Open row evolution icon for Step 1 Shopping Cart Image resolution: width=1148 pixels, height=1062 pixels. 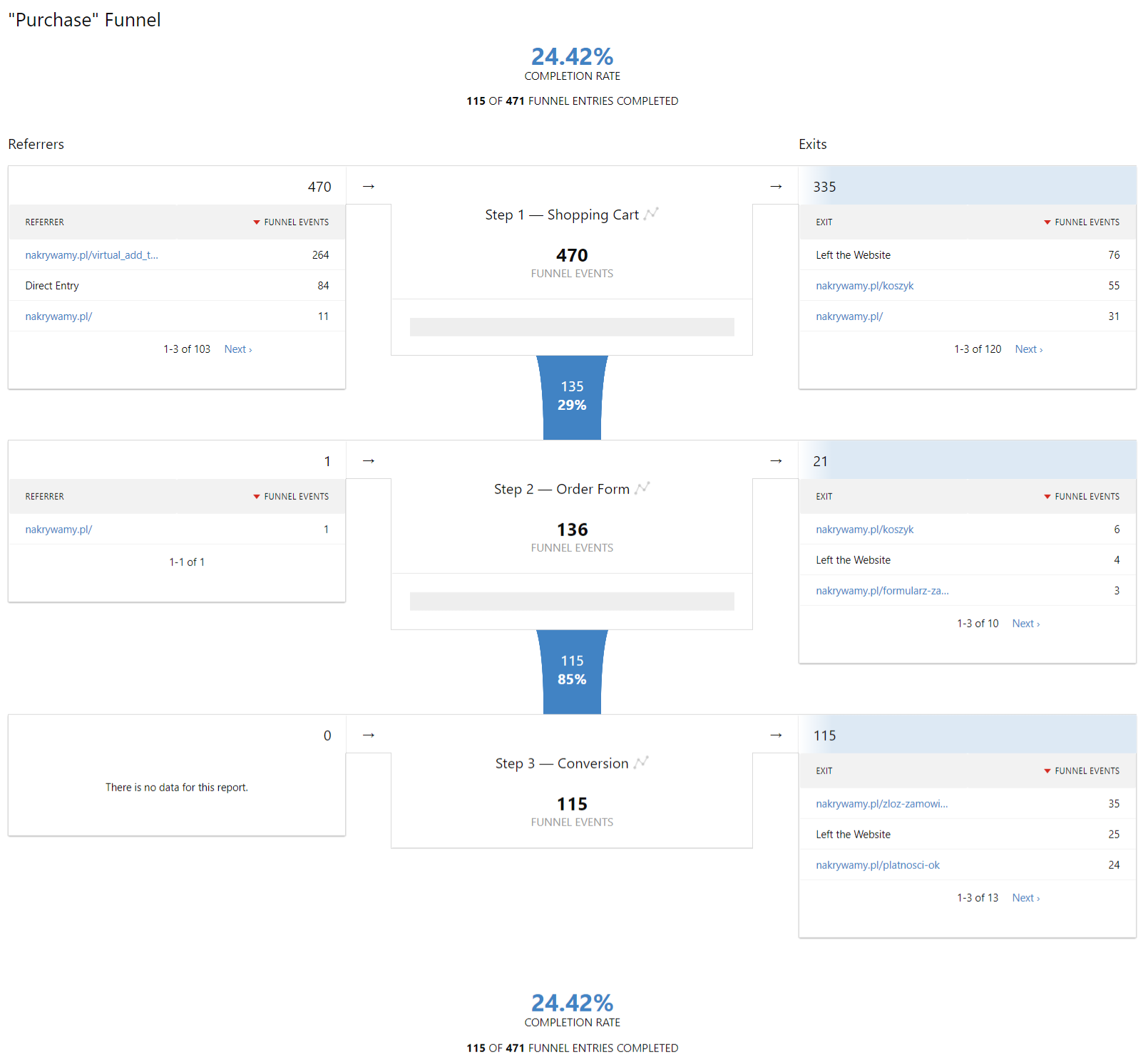(651, 214)
